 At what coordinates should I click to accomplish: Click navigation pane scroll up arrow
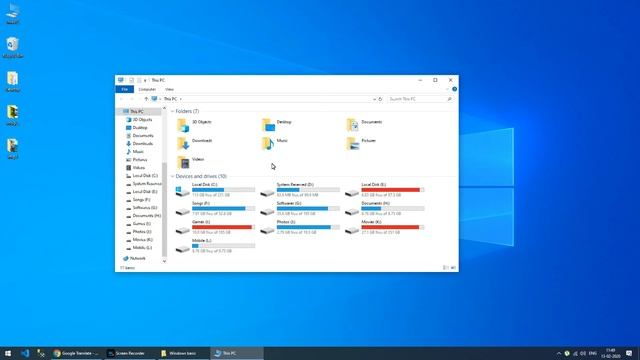click(164, 109)
